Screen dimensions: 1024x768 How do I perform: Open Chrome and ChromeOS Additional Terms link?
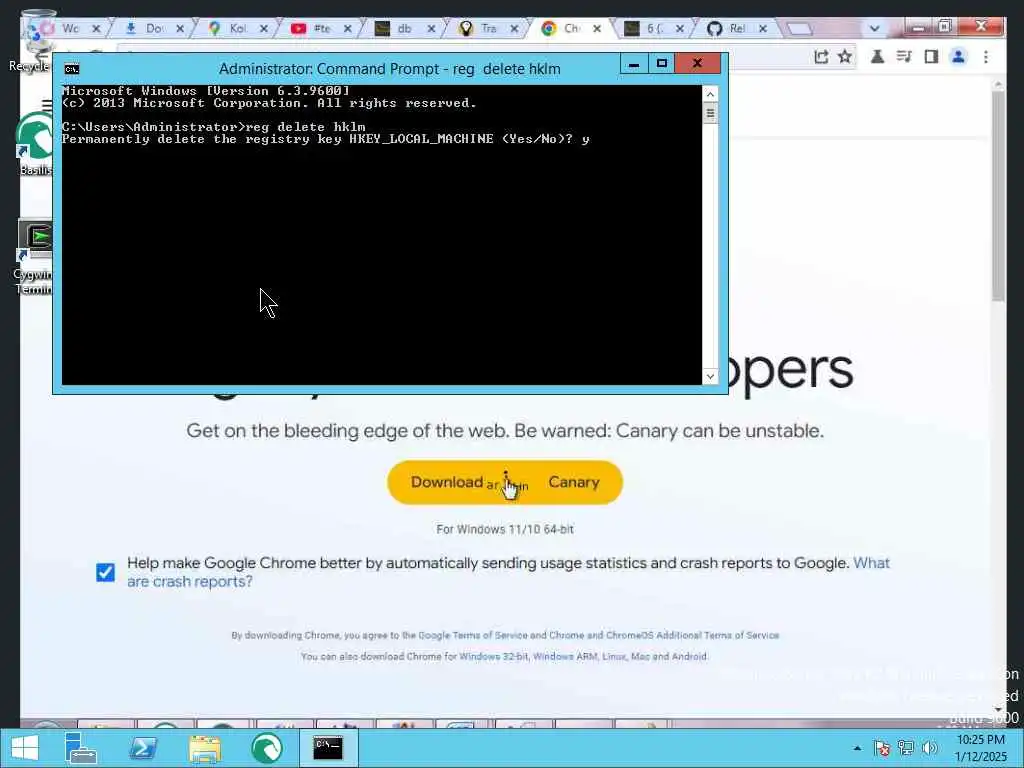664,635
